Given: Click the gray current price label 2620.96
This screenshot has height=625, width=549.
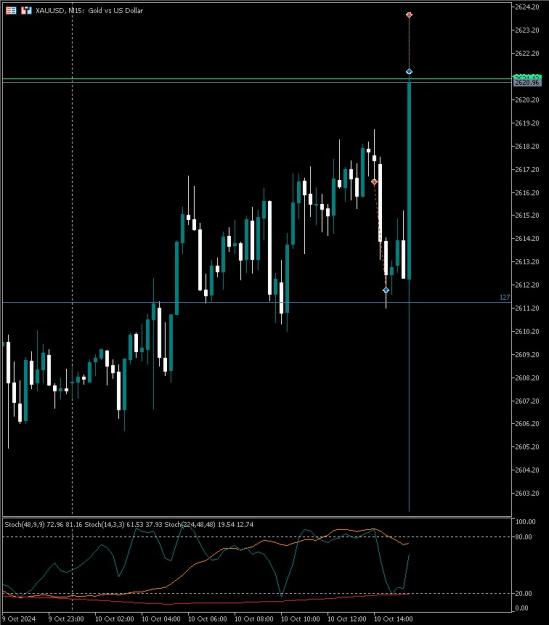Looking at the screenshot, I should pos(527,83).
